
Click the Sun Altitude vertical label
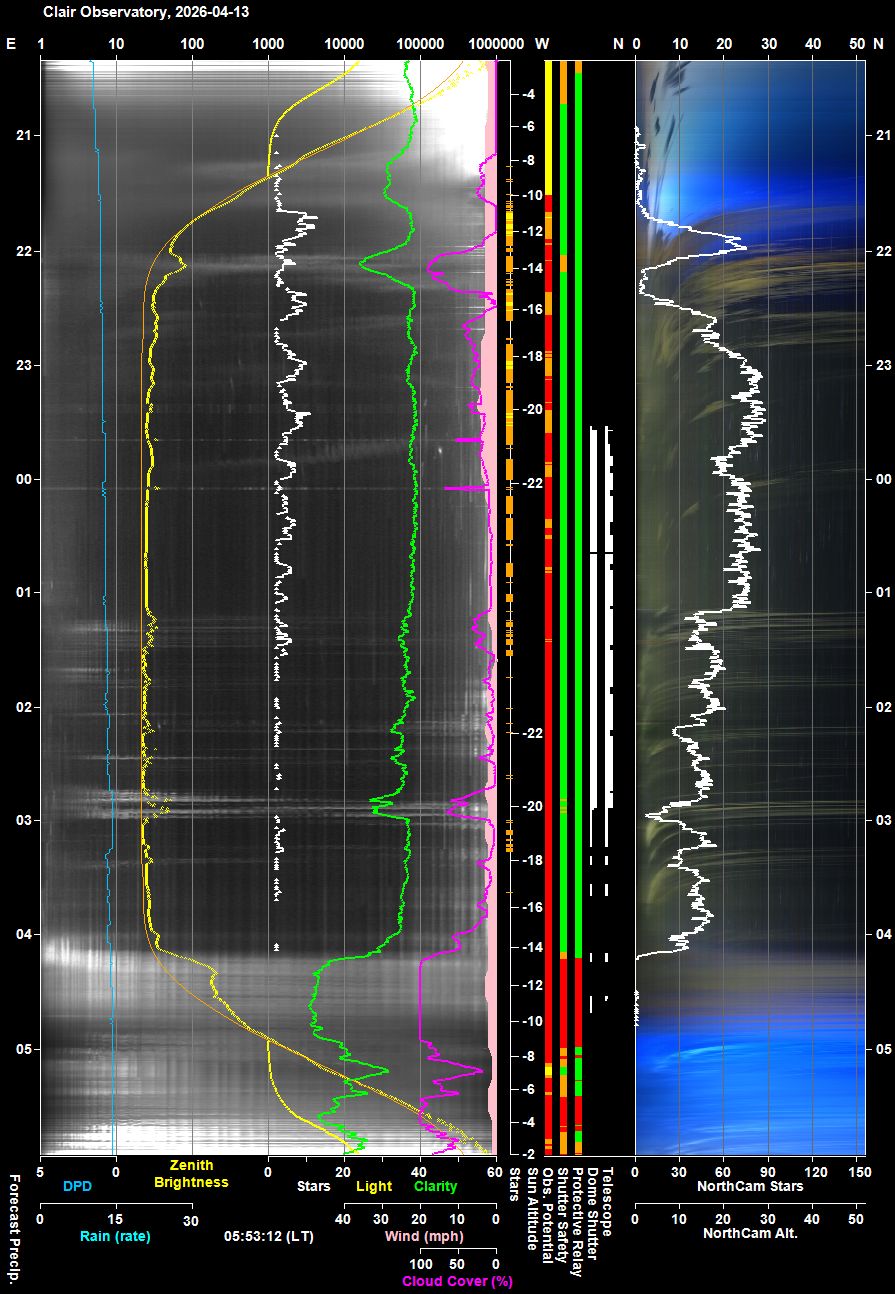[532, 1208]
